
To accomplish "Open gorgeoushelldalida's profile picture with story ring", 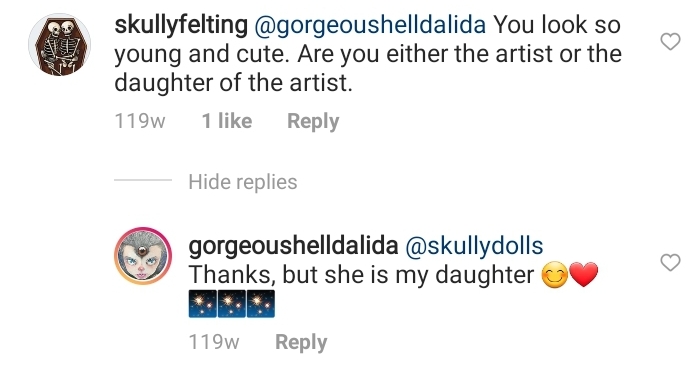I will (x=143, y=256).
